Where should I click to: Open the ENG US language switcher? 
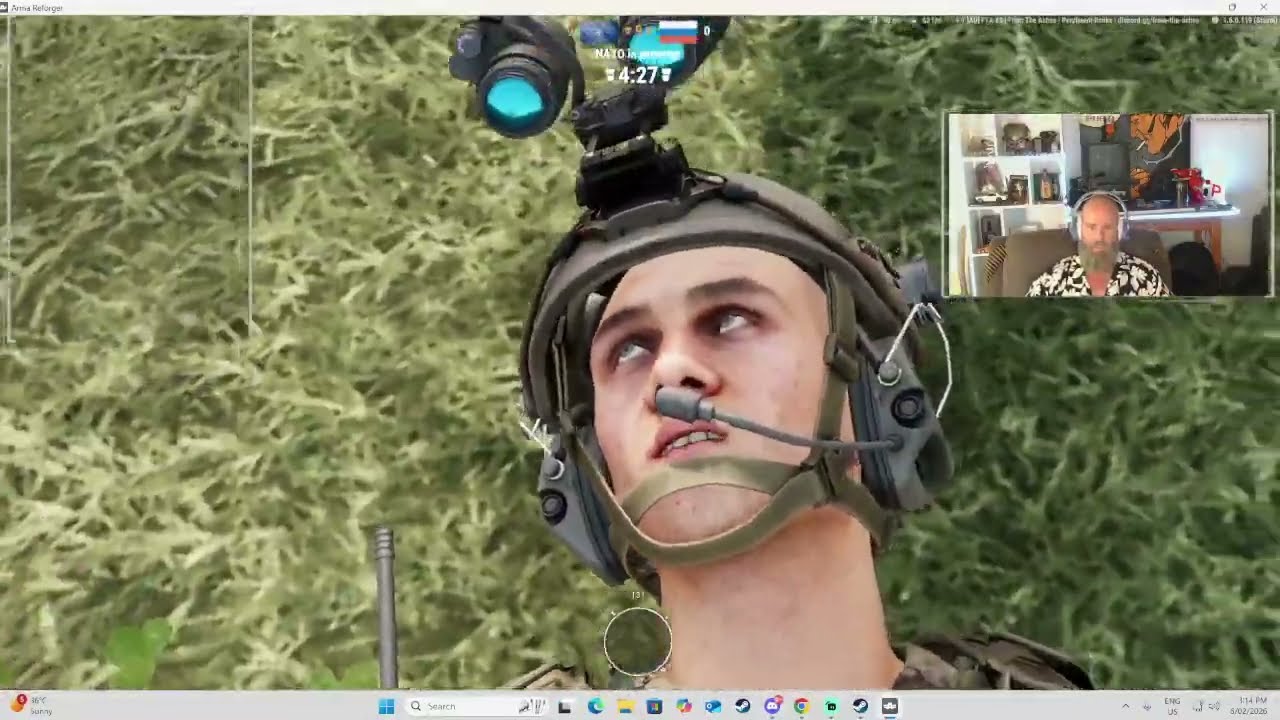1172,706
